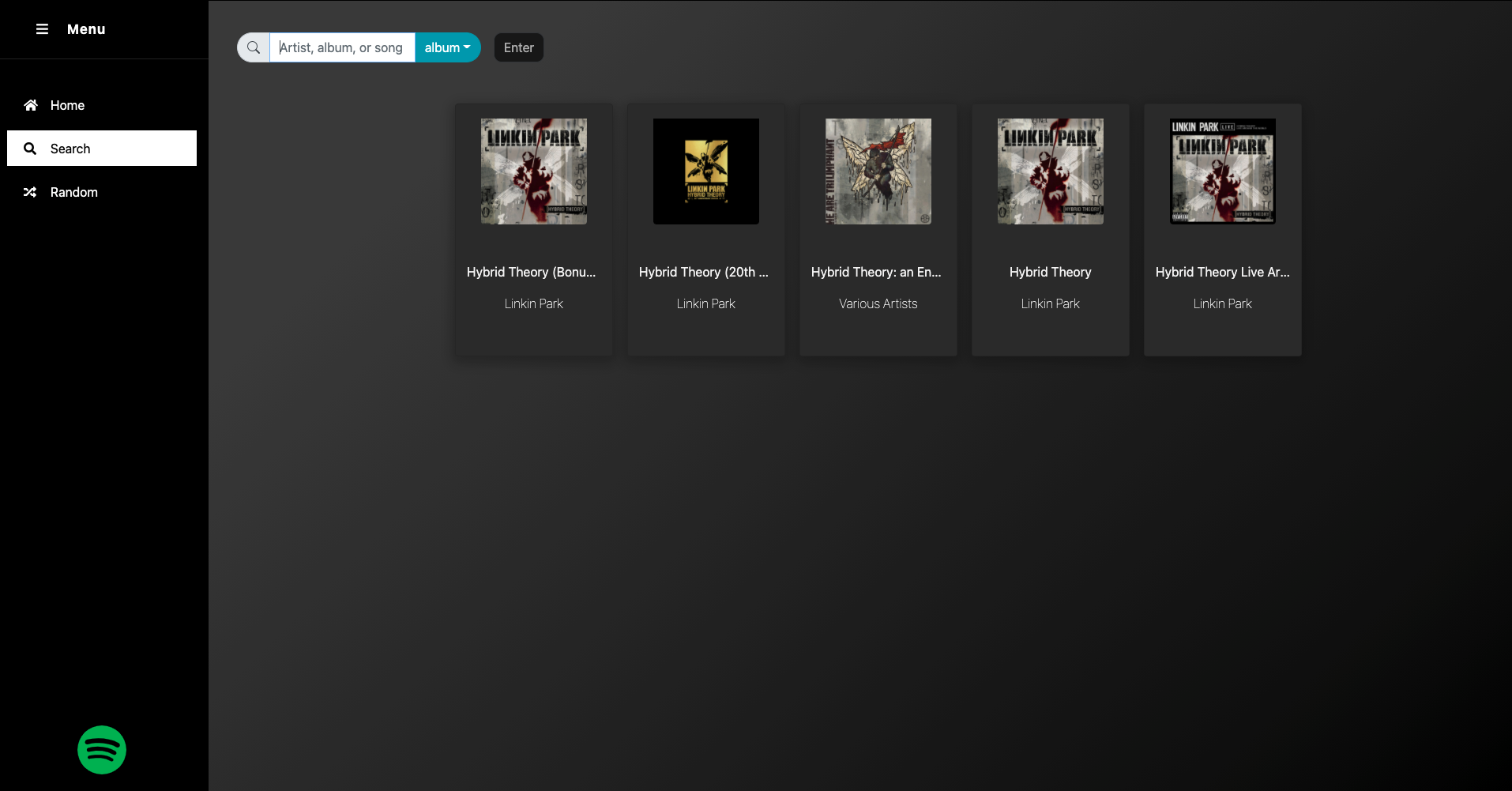Focus the Artist, album, or song field
This screenshot has height=791, width=1512.
pos(342,47)
